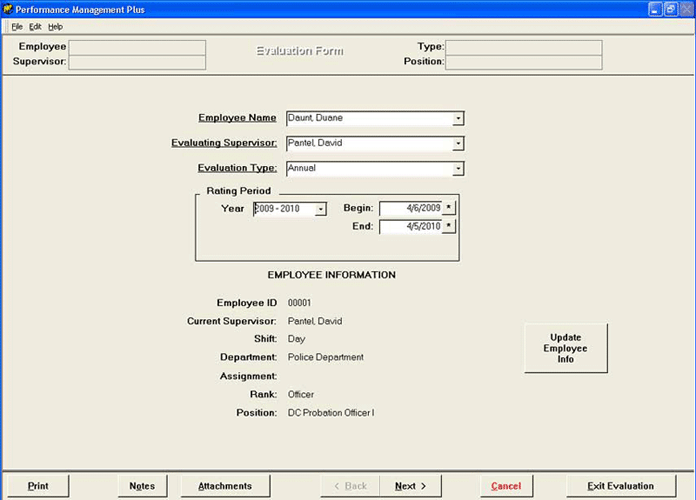The image size is (696, 500).
Task: Open the Edit menu
Action: (x=35, y=26)
